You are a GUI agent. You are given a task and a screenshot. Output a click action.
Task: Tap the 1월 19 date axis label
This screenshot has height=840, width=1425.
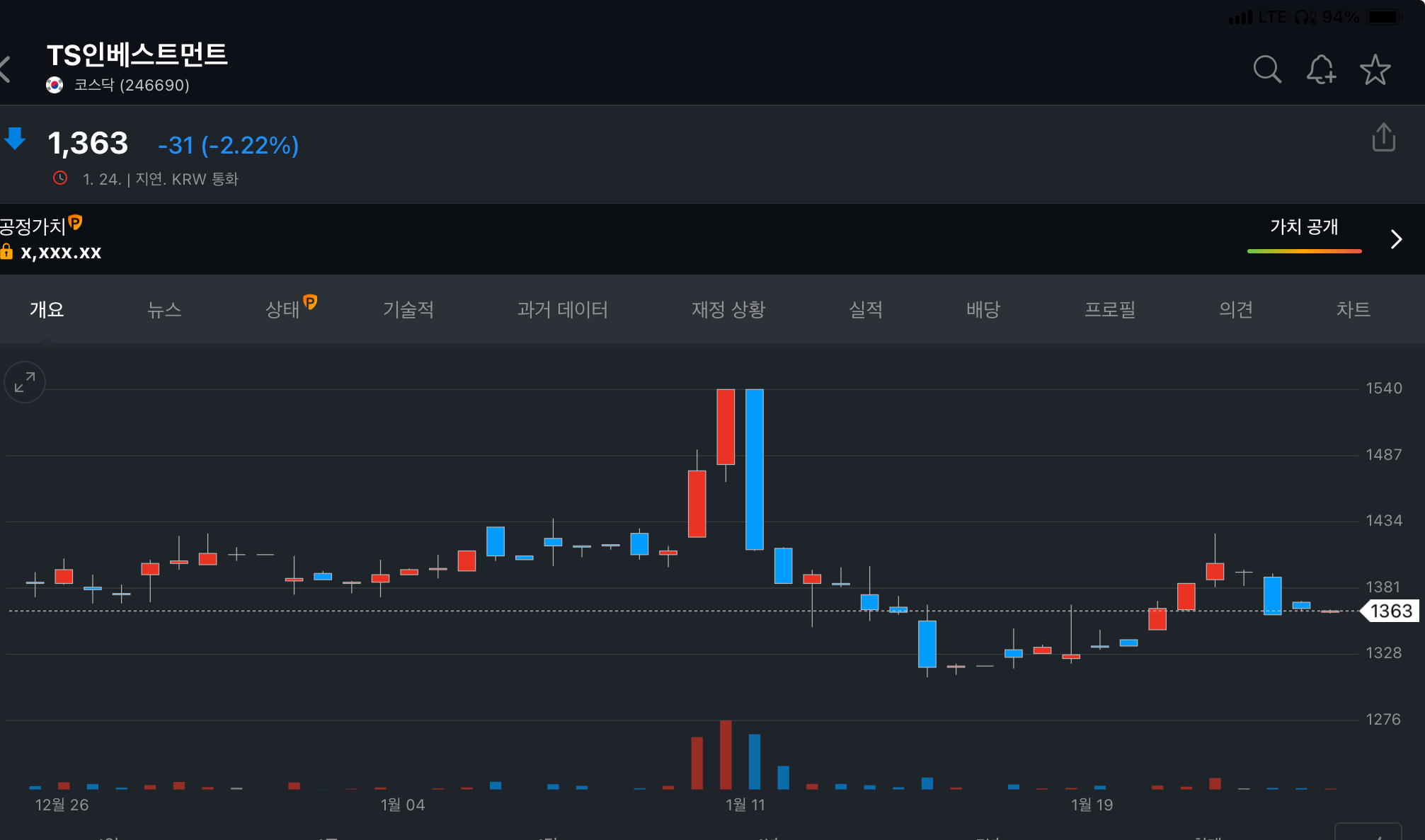(x=1092, y=805)
